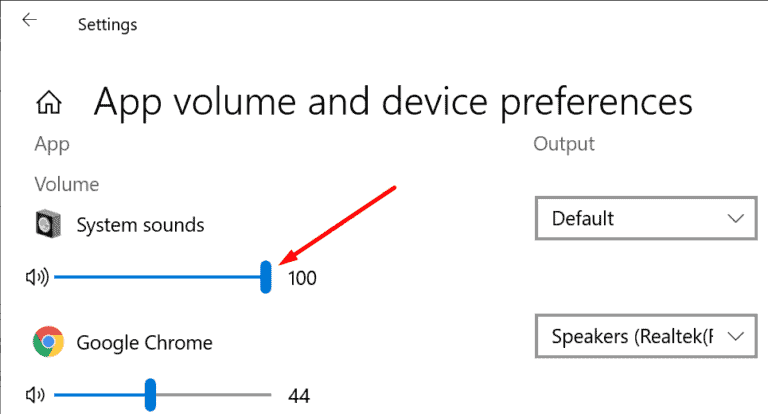Click the volume value 44 next to Chrome
768x414 pixels.
pos(299,396)
